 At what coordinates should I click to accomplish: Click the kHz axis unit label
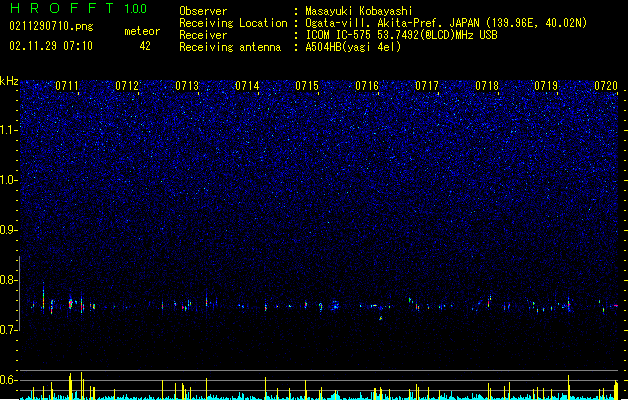pyautogui.click(x=9, y=81)
